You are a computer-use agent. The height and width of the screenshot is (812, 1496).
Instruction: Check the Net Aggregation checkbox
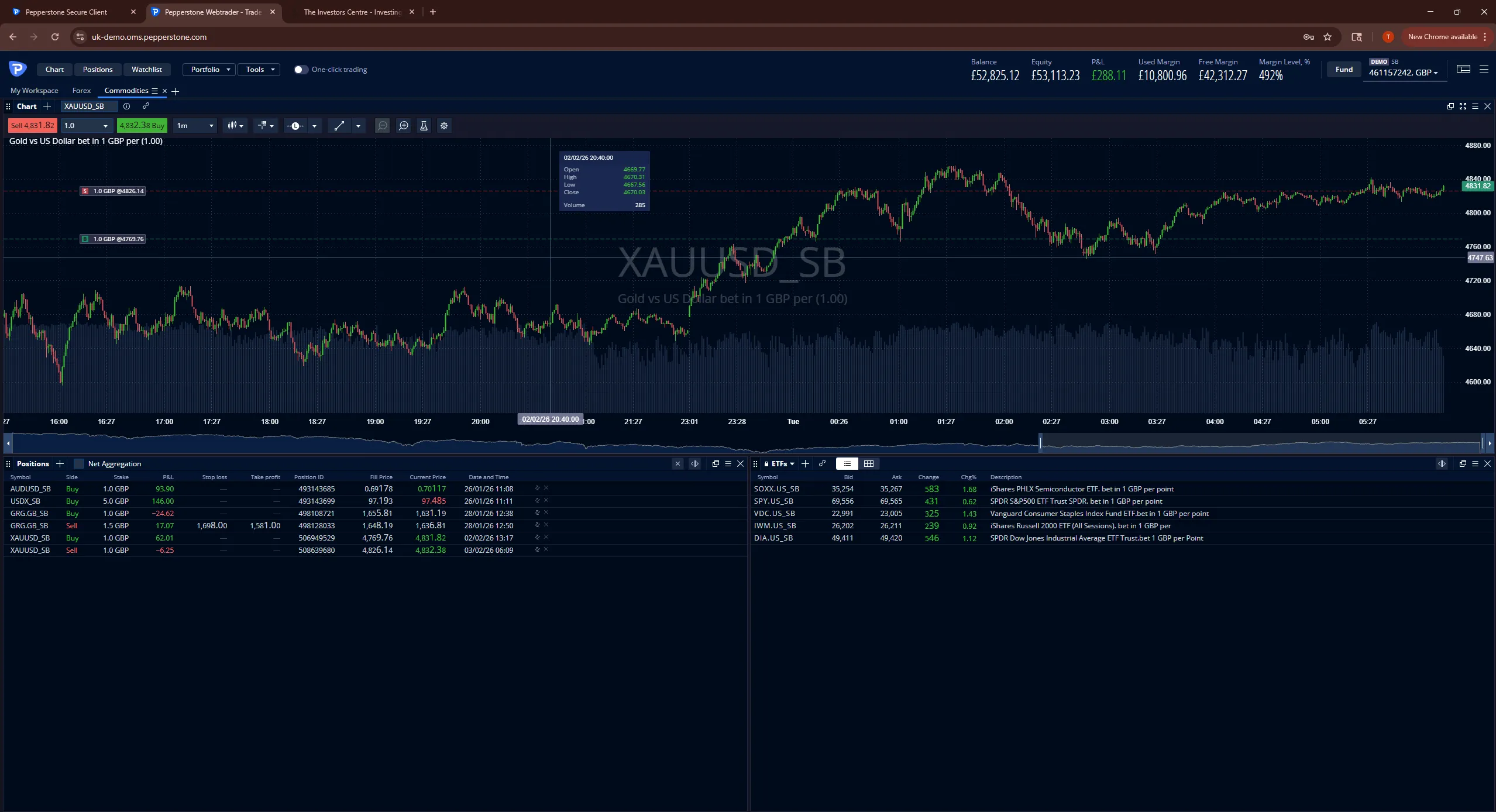coord(79,464)
